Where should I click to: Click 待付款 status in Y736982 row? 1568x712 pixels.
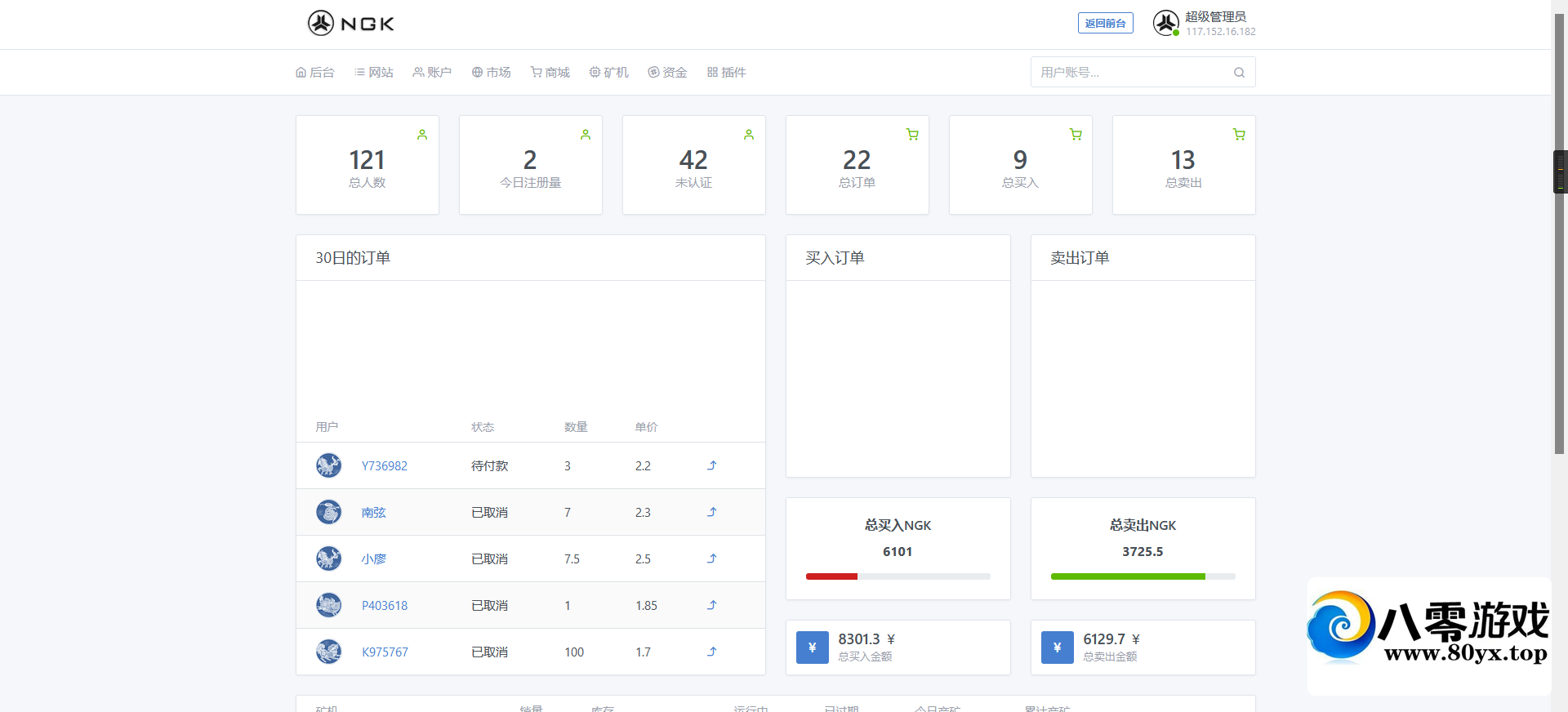click(x=489, y=465)
